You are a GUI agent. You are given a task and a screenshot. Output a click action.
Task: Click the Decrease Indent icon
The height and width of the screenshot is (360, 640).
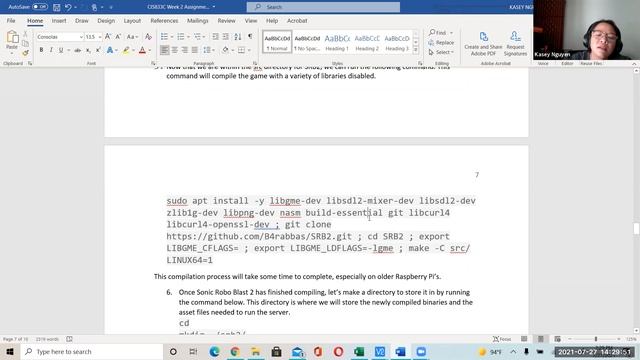pyautogui.click(x=215, y=37)
